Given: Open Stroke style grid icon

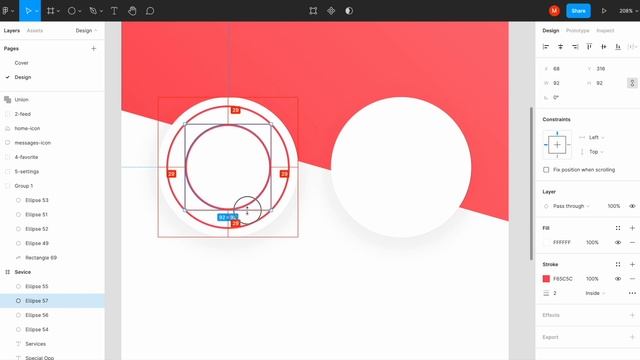Looking at the screenshot, I should tap(618, 264).
